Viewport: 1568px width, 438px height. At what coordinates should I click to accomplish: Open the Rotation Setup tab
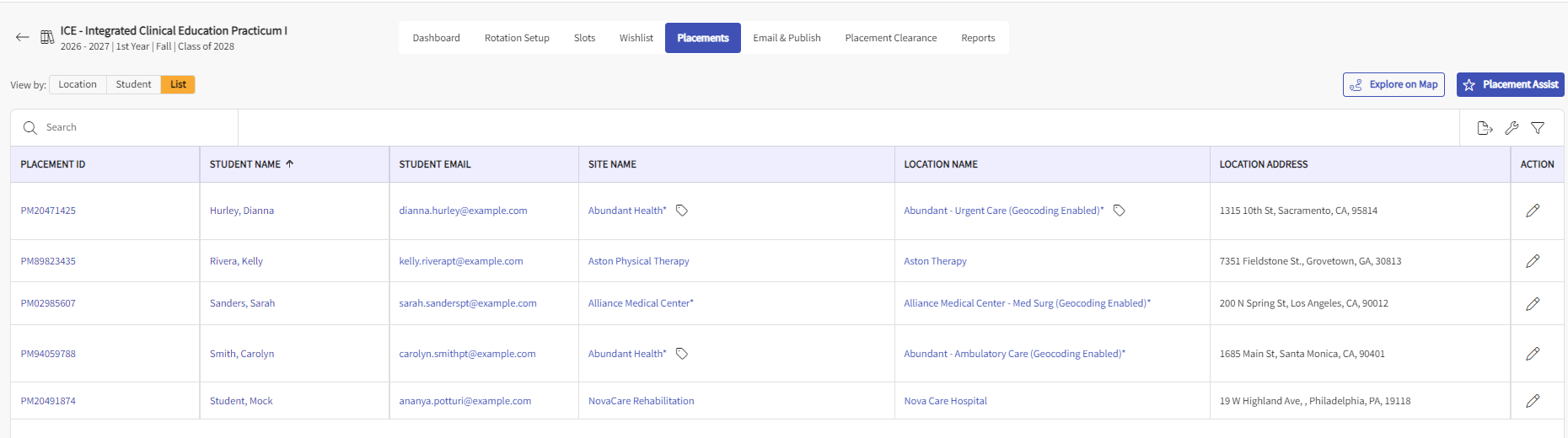click(x=517, y=38)
